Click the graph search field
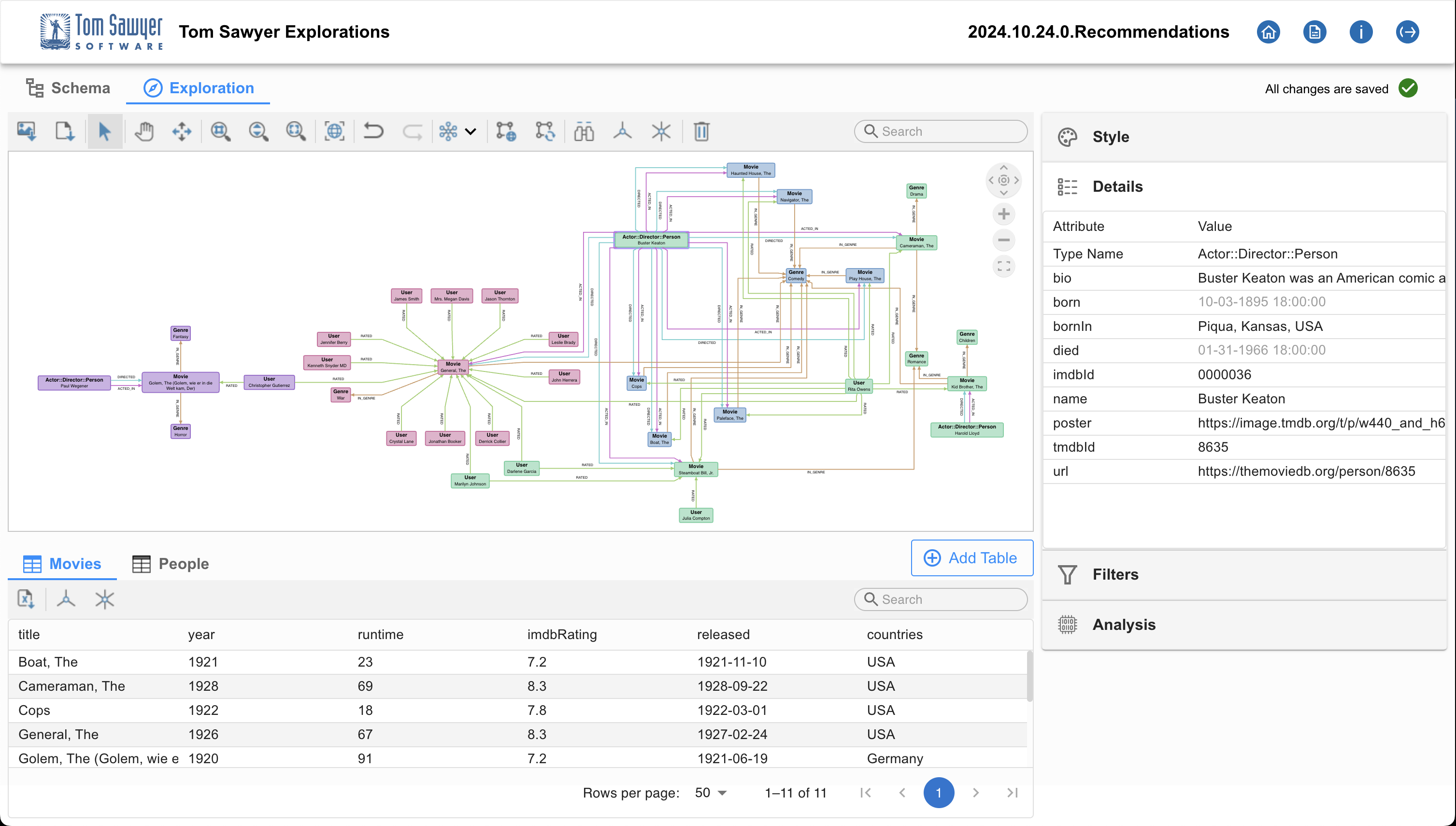This screenshot has width=1456, height=826. click(940, 131)
